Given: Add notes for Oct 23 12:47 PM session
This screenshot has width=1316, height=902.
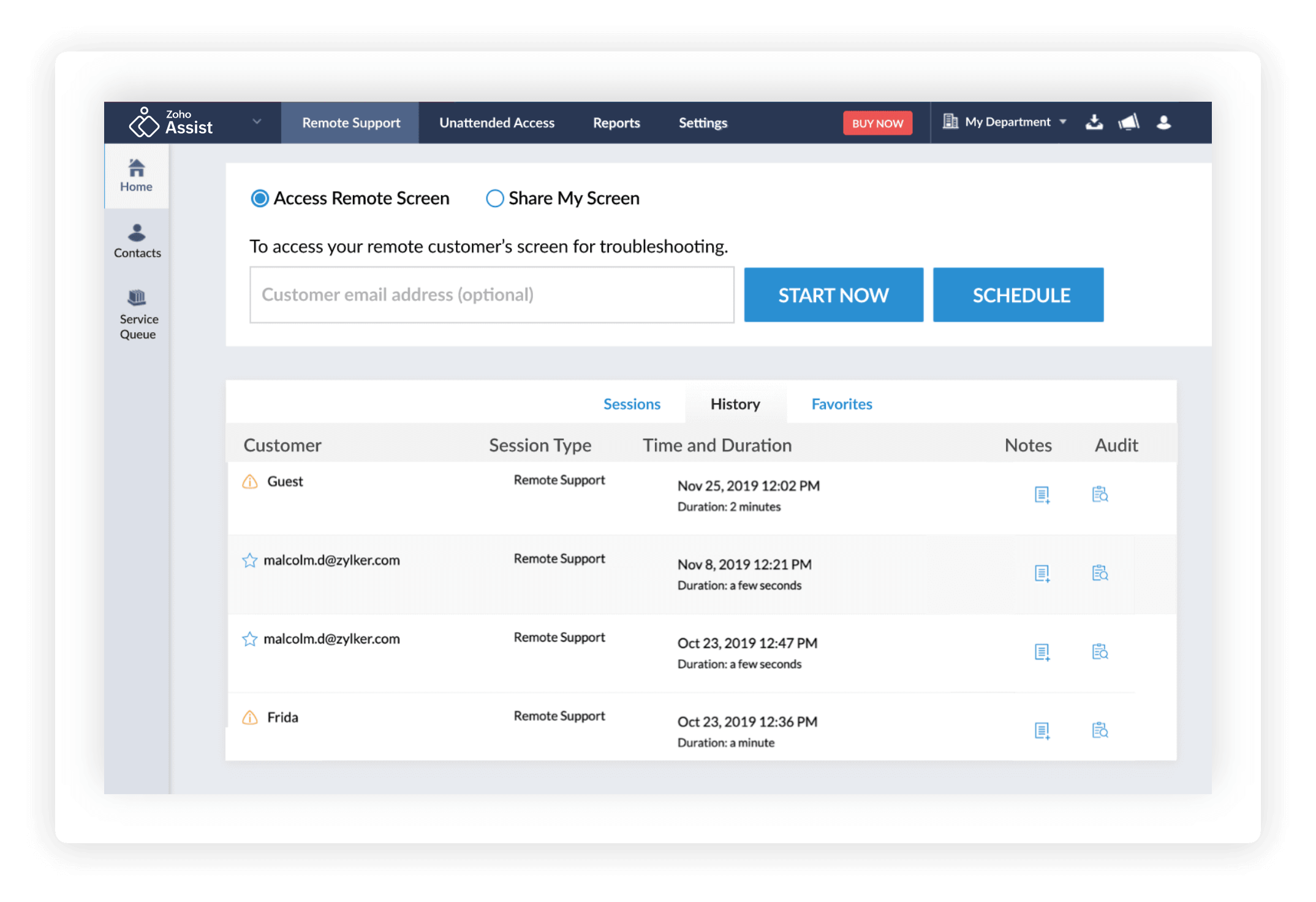Looking at the screenshot, I should point(1042,652).
